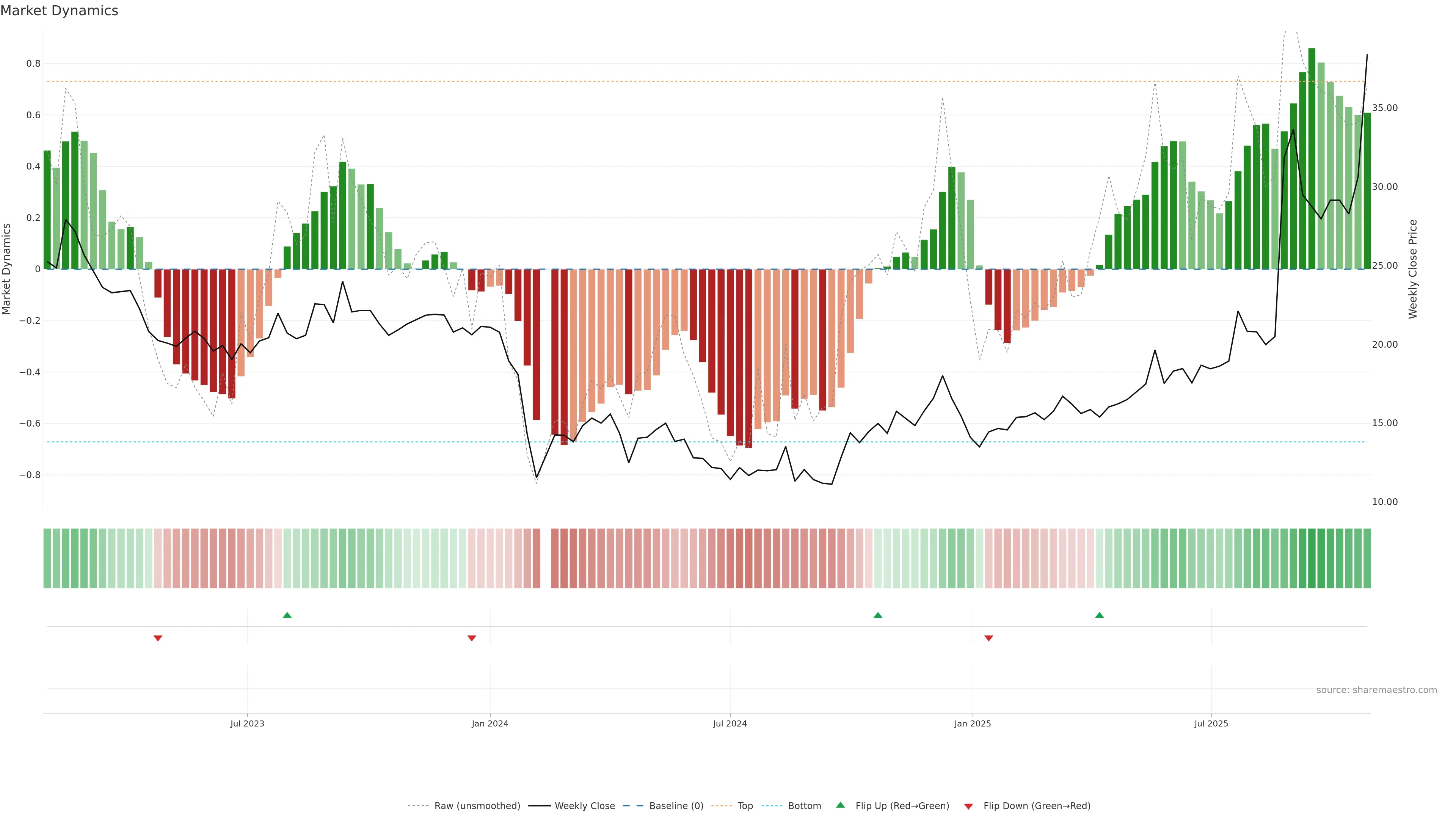
Task: Click the flip-up marker near April 2025
Action: click(1099, 615)
